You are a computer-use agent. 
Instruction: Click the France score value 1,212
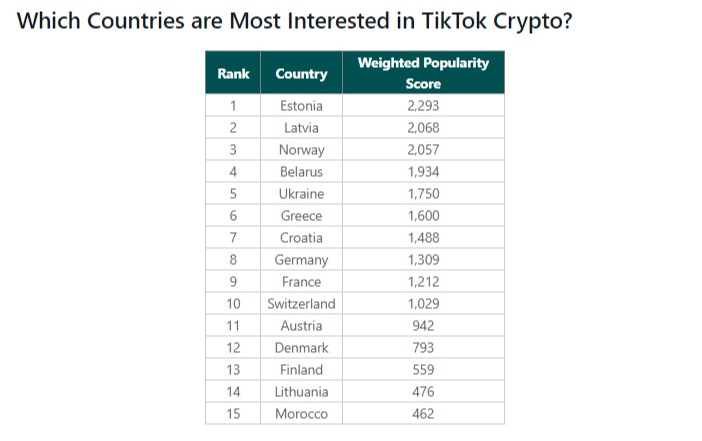423,281
